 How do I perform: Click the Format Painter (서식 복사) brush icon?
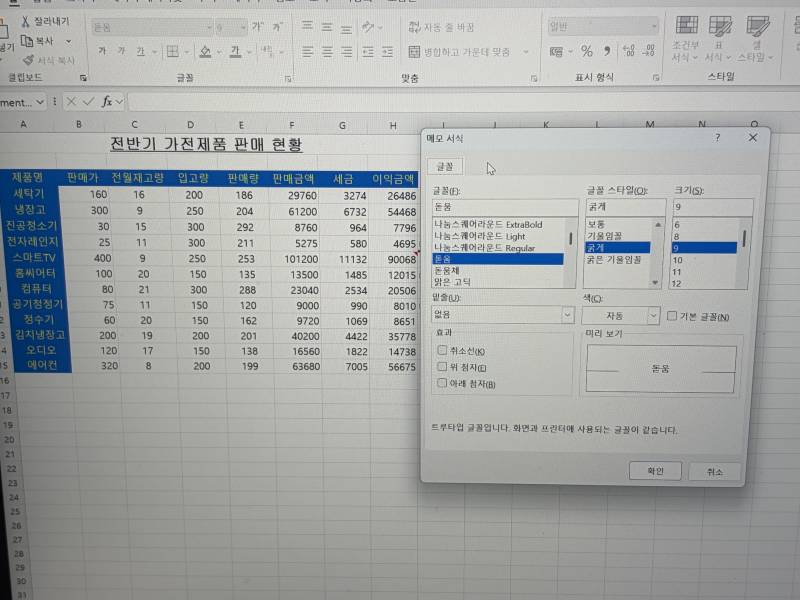click(28, 60)
